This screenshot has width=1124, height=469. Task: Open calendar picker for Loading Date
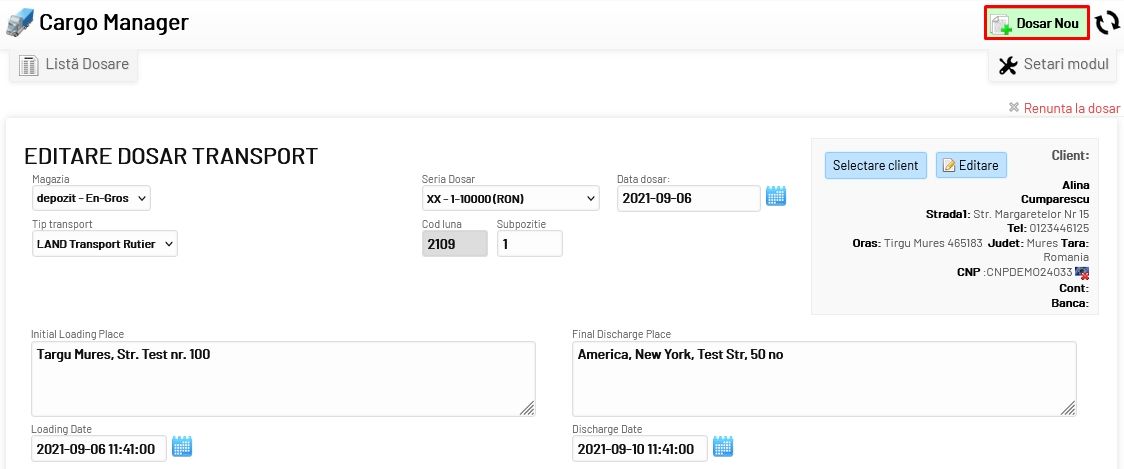(182, 448)
